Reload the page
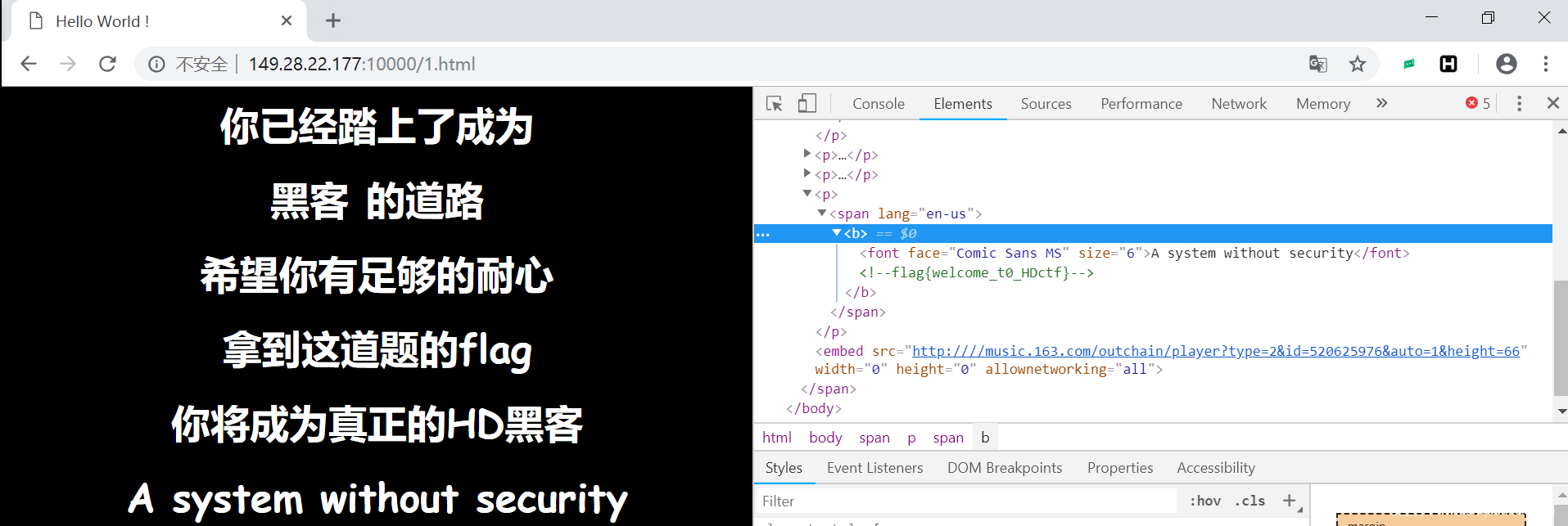Viewport: 1568px width, 526px height. pyautogui.click(x=107, y=64)
